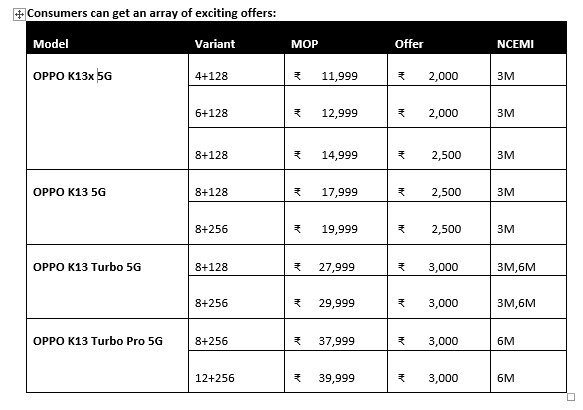Click the 39,999 price cell

click(336, 371)
